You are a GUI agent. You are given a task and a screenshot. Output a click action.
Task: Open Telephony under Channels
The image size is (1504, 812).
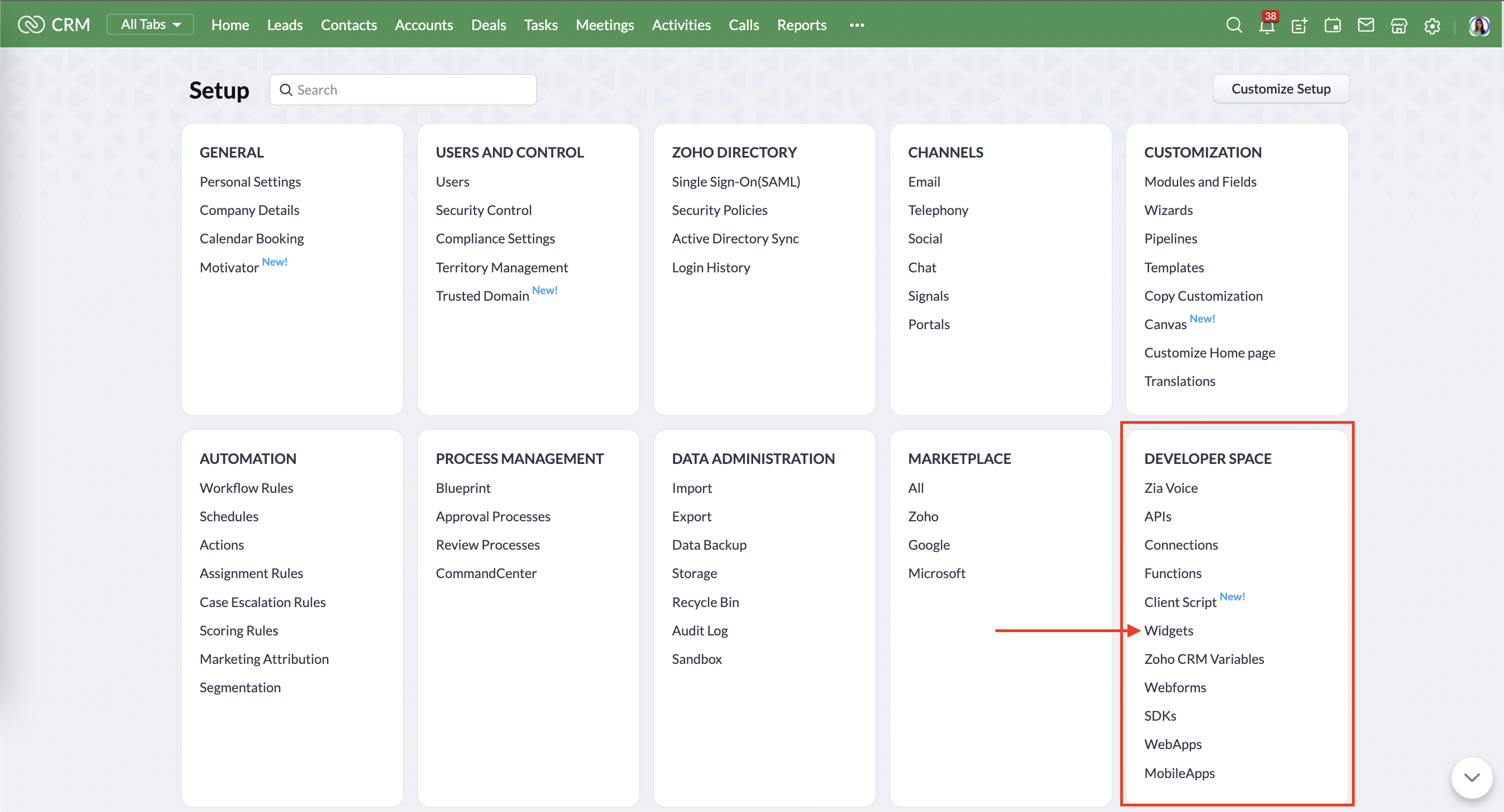[937, 210]
